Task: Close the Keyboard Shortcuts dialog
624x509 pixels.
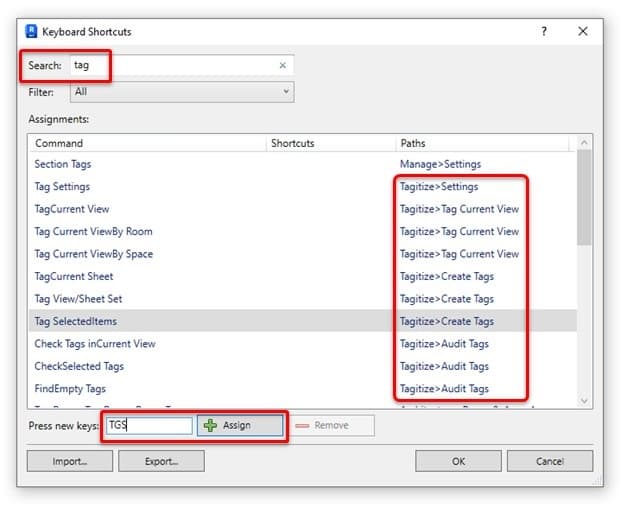Action: coord(583,31)
